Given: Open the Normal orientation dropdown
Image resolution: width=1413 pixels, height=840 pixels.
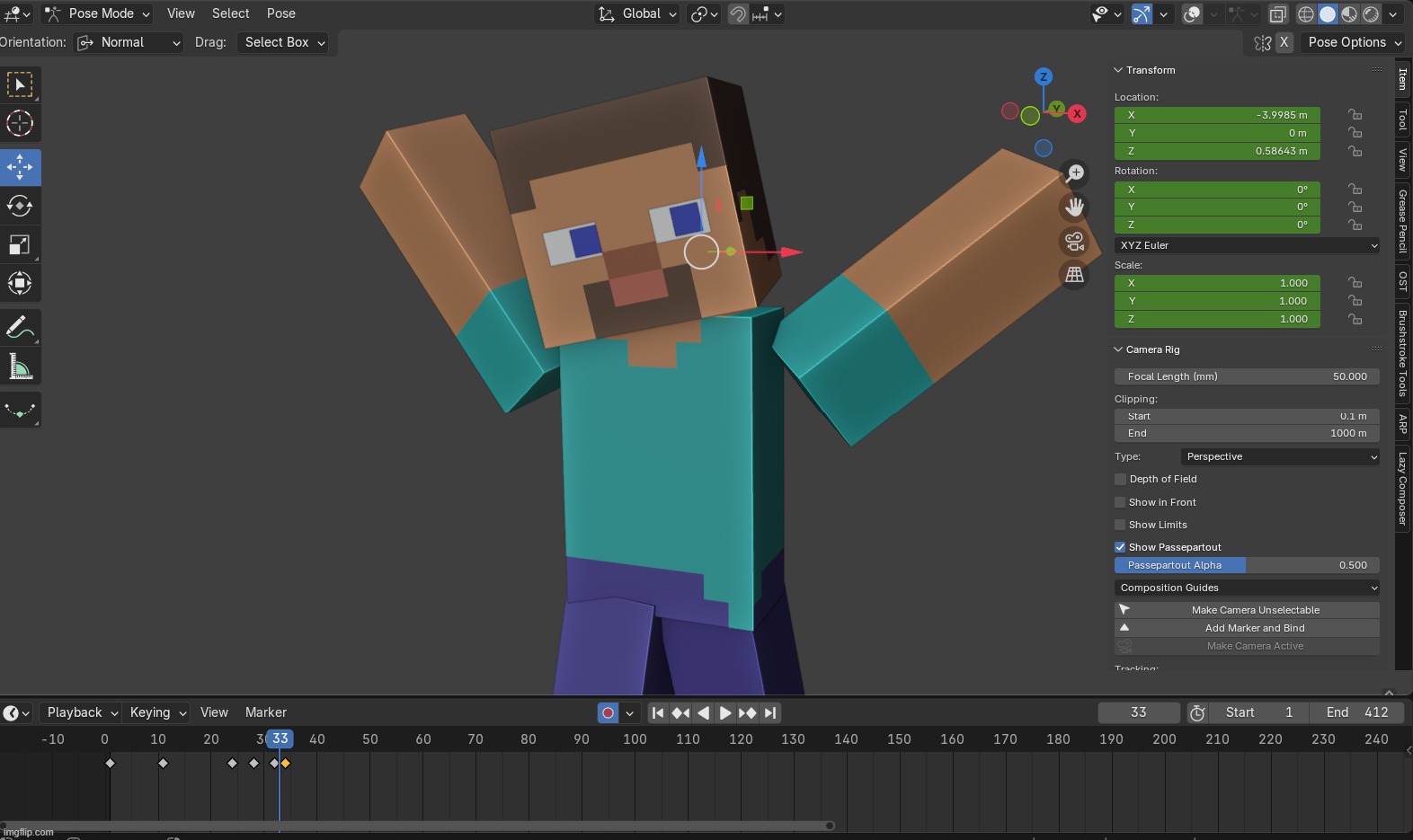Looking at the screenshot, I should pyautogui.click(x=129, y=42).
